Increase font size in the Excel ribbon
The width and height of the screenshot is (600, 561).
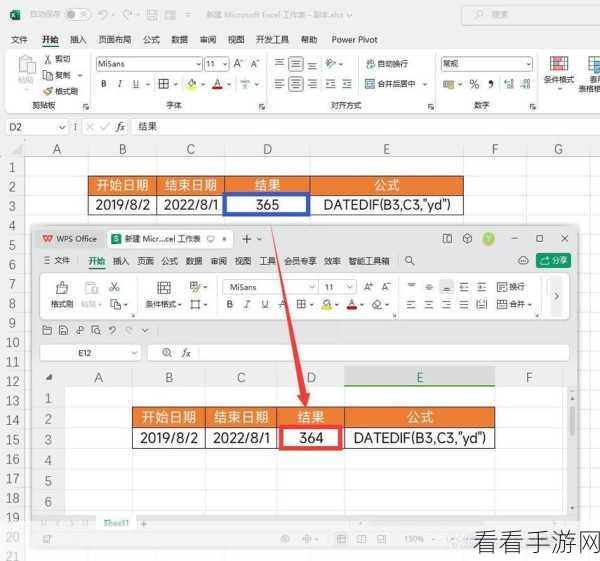[238, 64]
